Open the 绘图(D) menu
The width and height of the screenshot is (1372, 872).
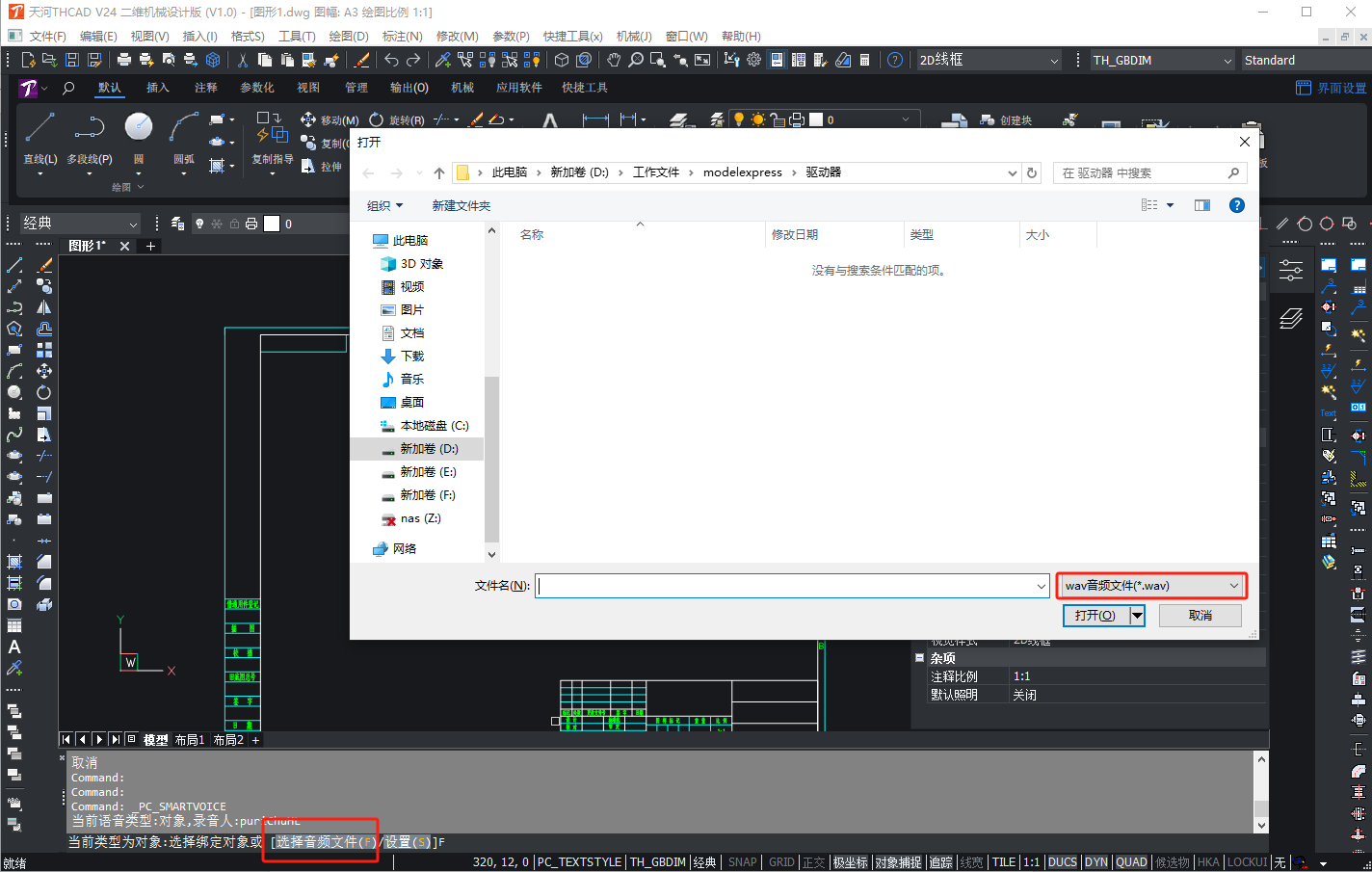349,36
